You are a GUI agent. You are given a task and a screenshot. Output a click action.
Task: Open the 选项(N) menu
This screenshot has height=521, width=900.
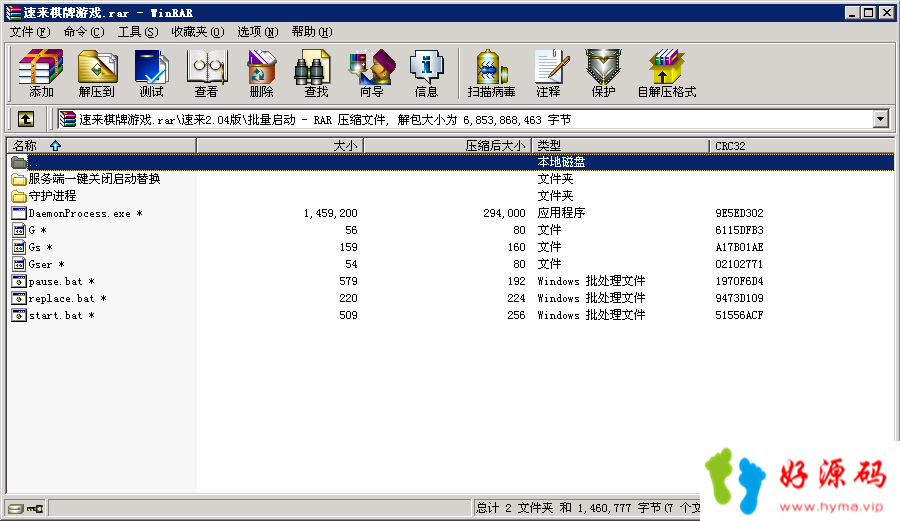pyautogui.click(x=258, y=32)
